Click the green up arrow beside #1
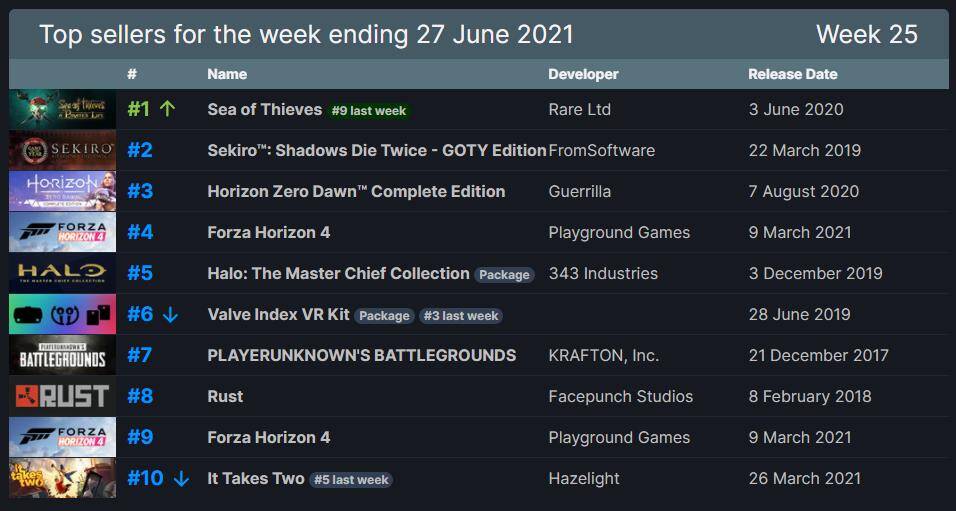 (167, 109)
